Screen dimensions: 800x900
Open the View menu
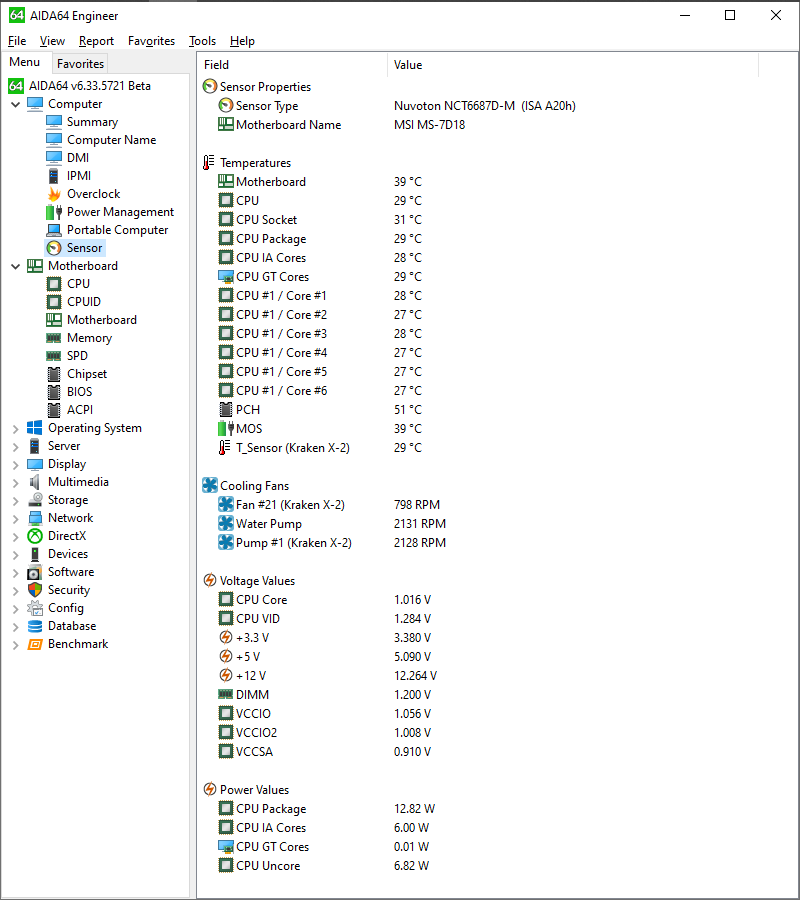pyautogui.click(x=52, y=41)
